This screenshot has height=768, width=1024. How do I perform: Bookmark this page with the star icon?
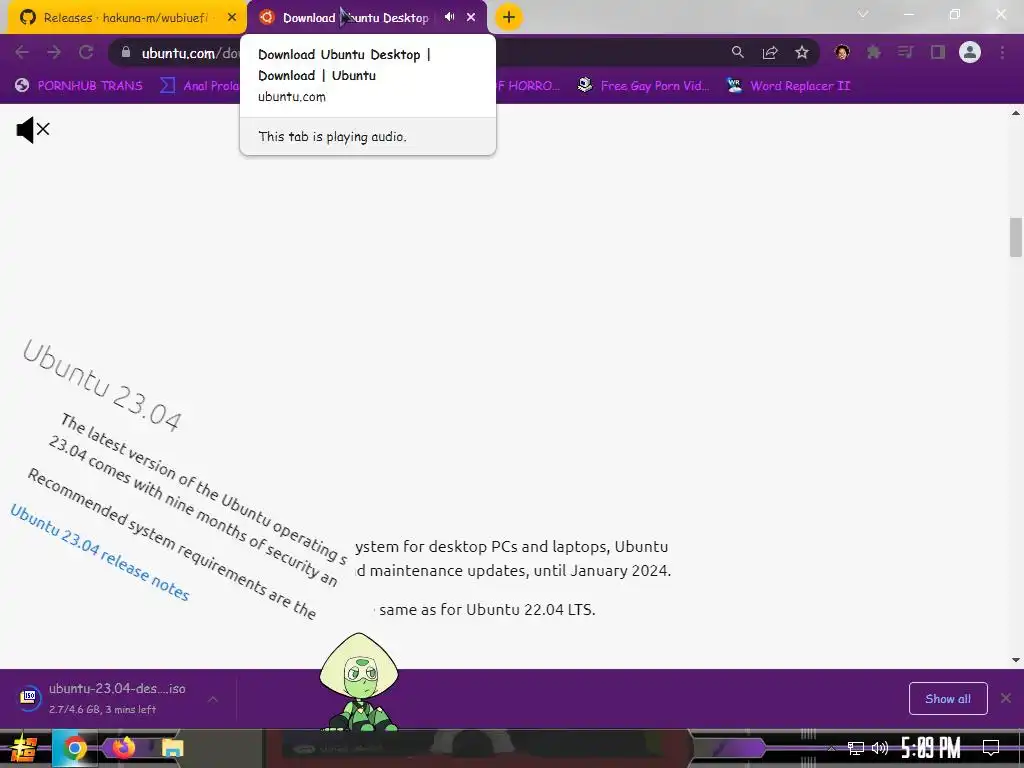coord(802,52)
